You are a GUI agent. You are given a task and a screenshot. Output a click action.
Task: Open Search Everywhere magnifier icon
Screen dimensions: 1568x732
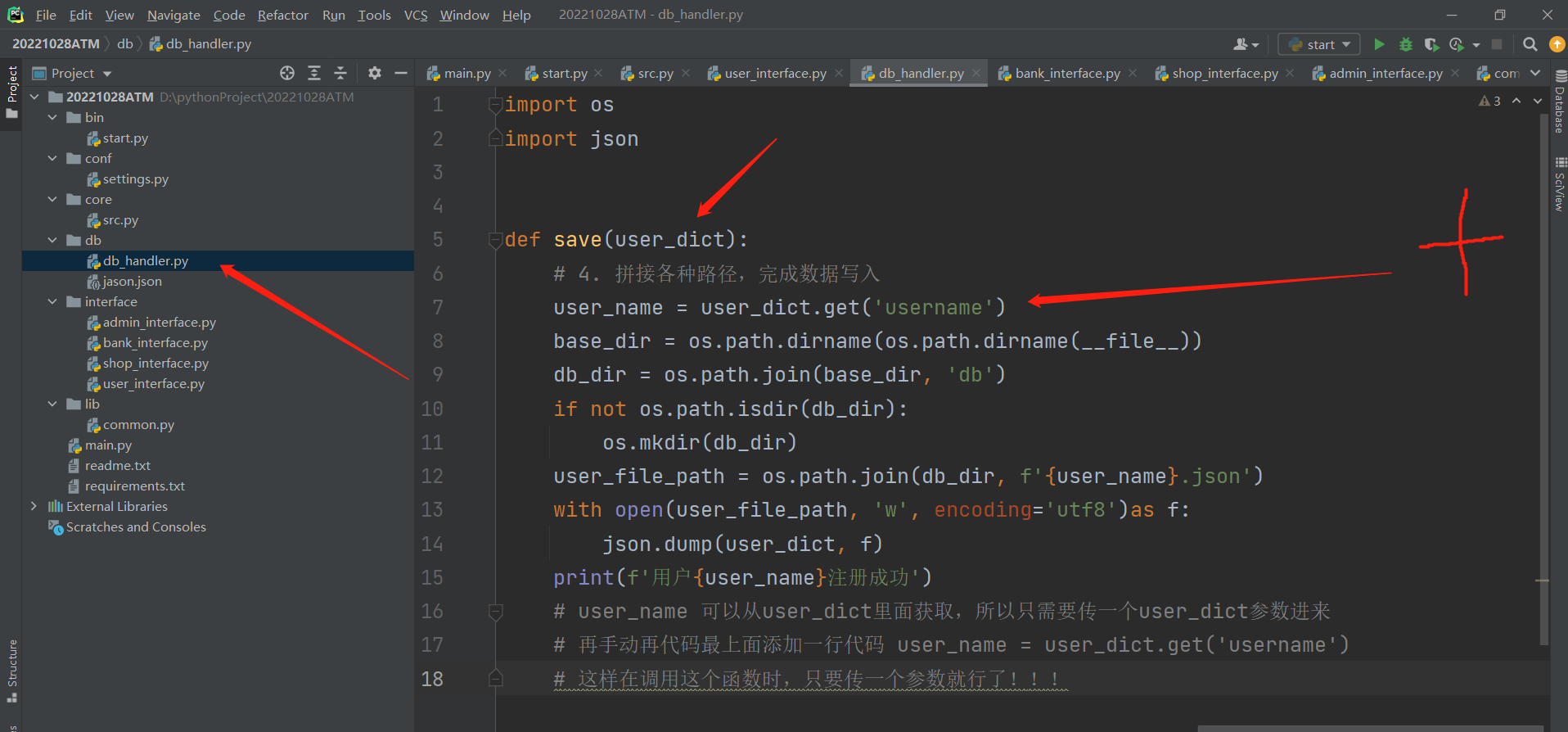[1530, 44]
